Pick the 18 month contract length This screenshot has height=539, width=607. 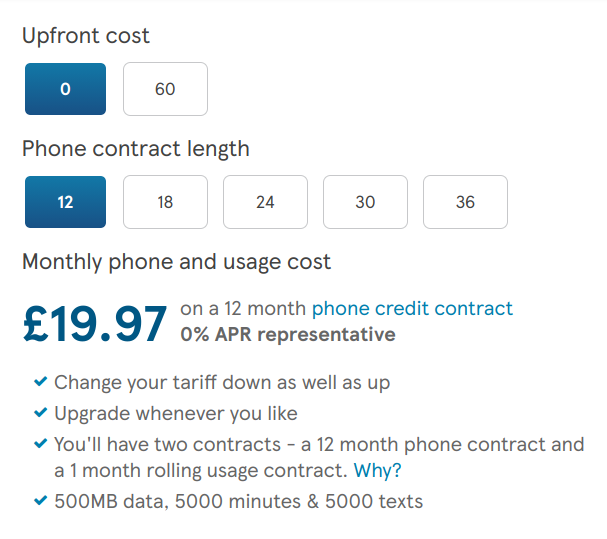(x=165, y=202)
